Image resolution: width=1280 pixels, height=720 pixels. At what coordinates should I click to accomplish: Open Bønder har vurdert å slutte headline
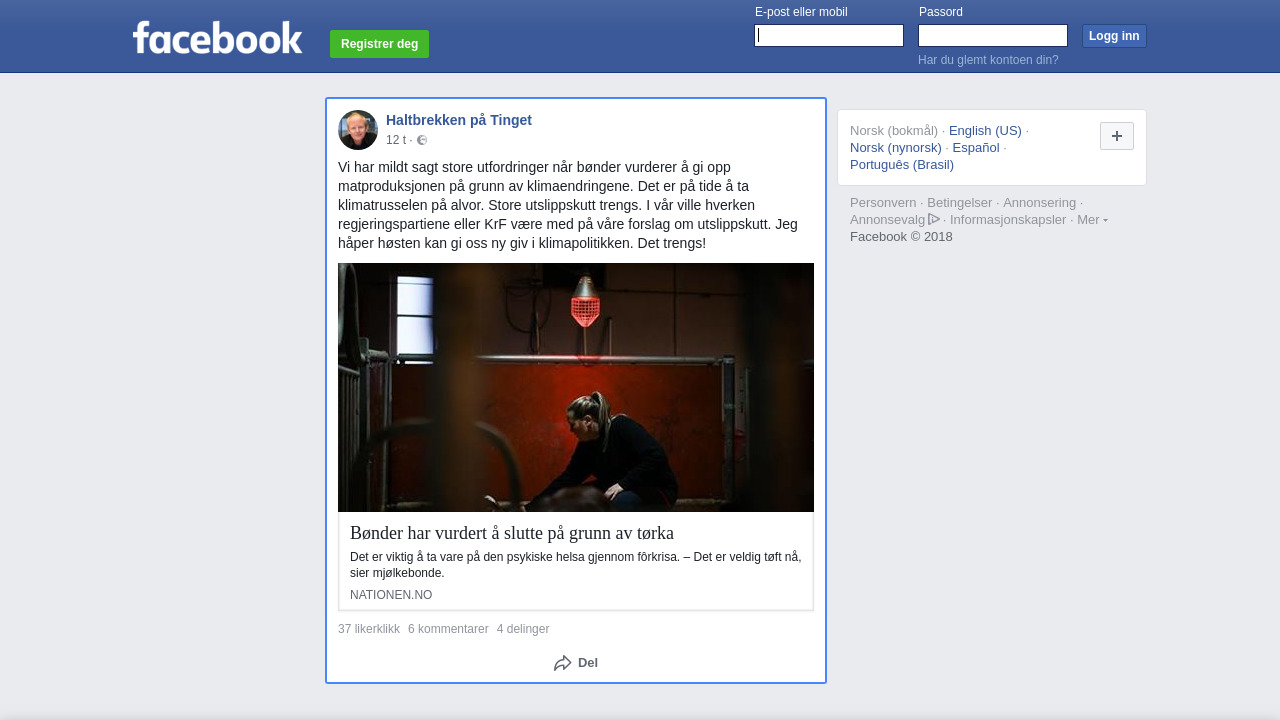512,533
